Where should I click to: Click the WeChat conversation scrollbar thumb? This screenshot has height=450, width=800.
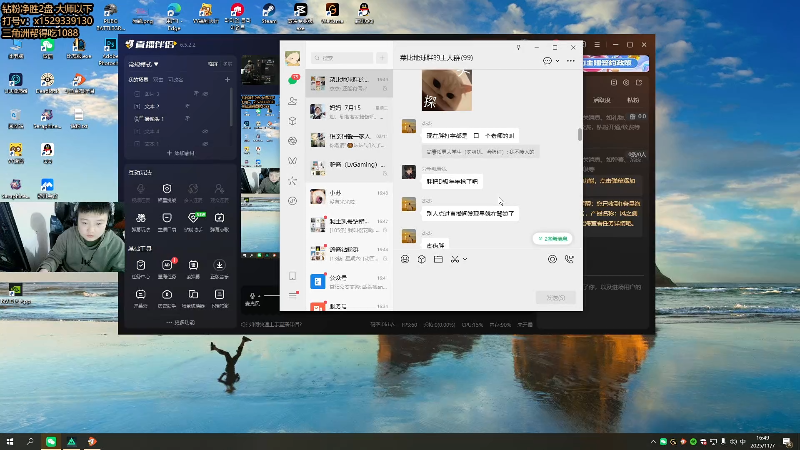tap(580, 134)
